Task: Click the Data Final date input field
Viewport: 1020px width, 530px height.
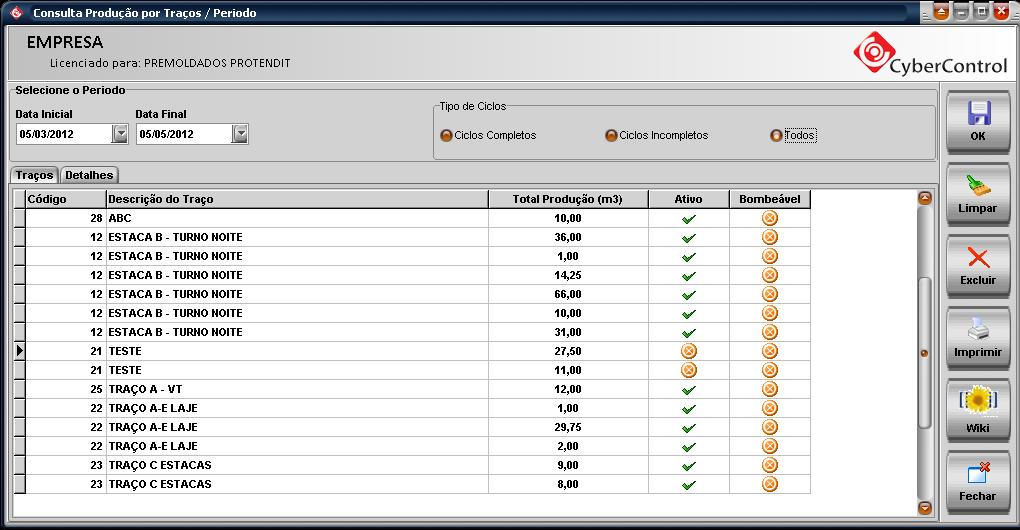Action: 184,134
